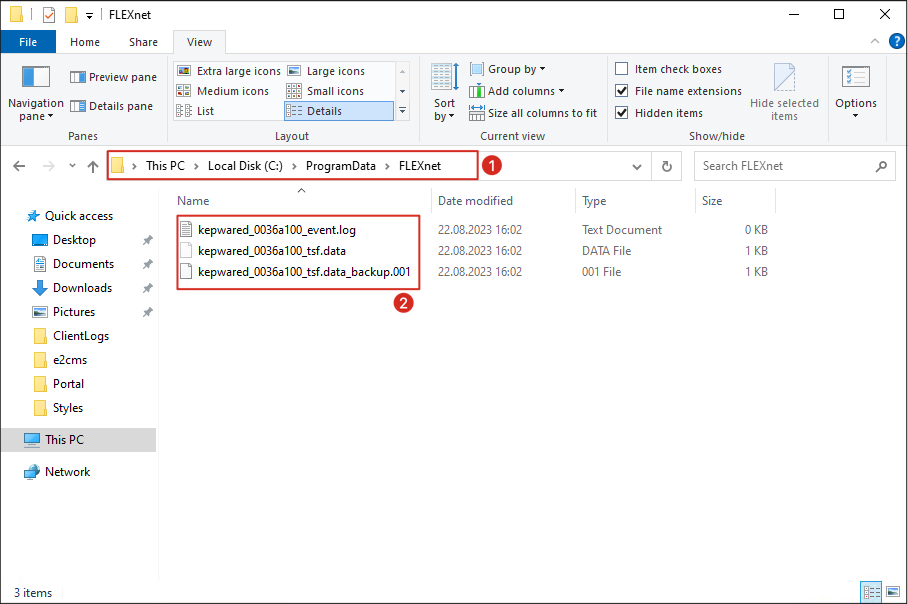Toggle the Preview pane
Screen dimensions: 908x604
113,77
